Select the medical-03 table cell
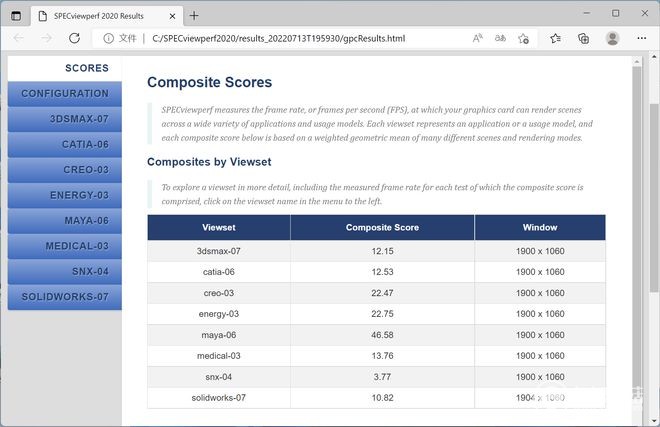The height and width of the screenshot is (427, 660). coord(219,356)
